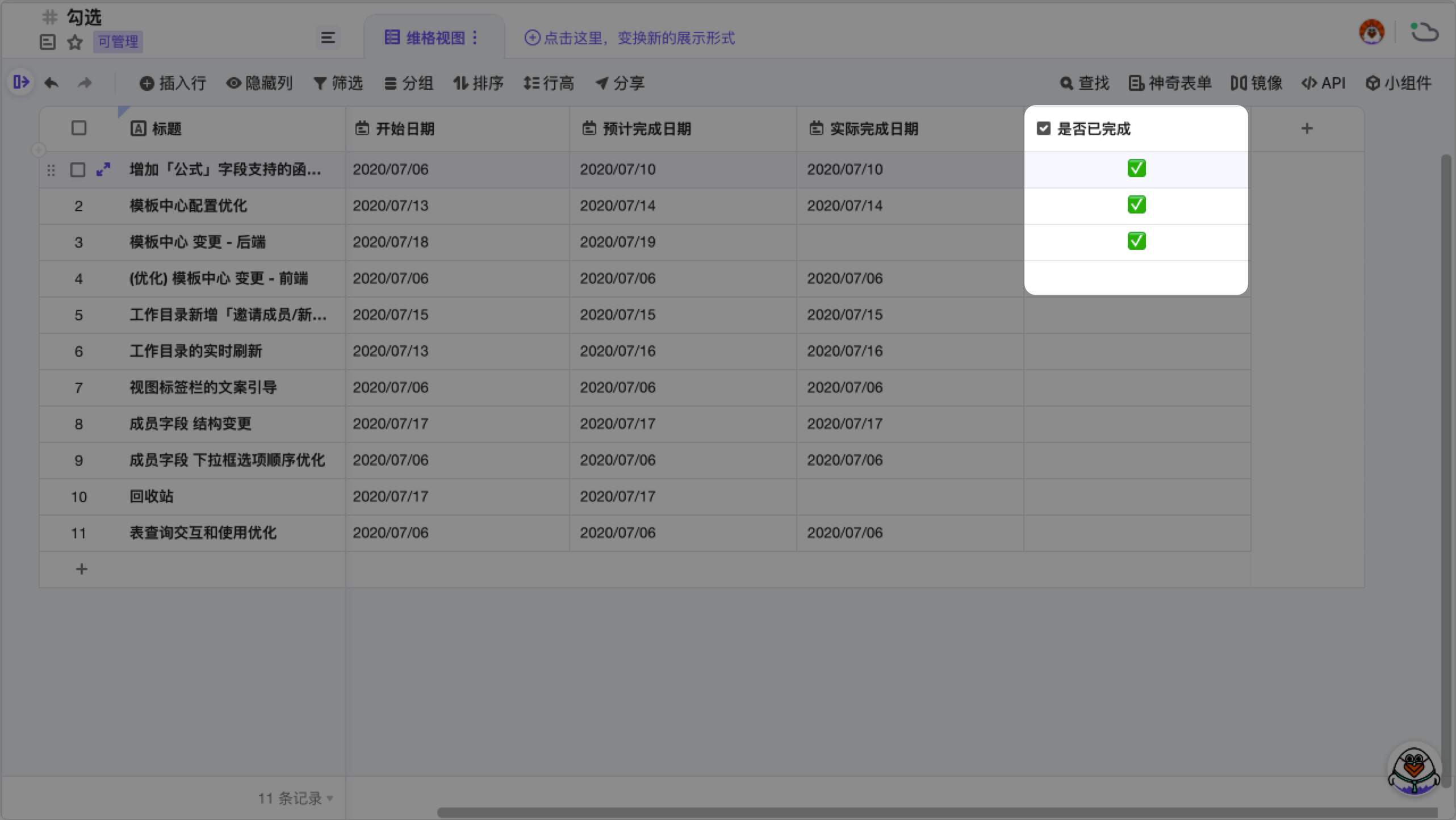Open the 筛选 filter menu
Image resolution: width=1456 pixels, height=820 pixels.
(x=338, y=83)
